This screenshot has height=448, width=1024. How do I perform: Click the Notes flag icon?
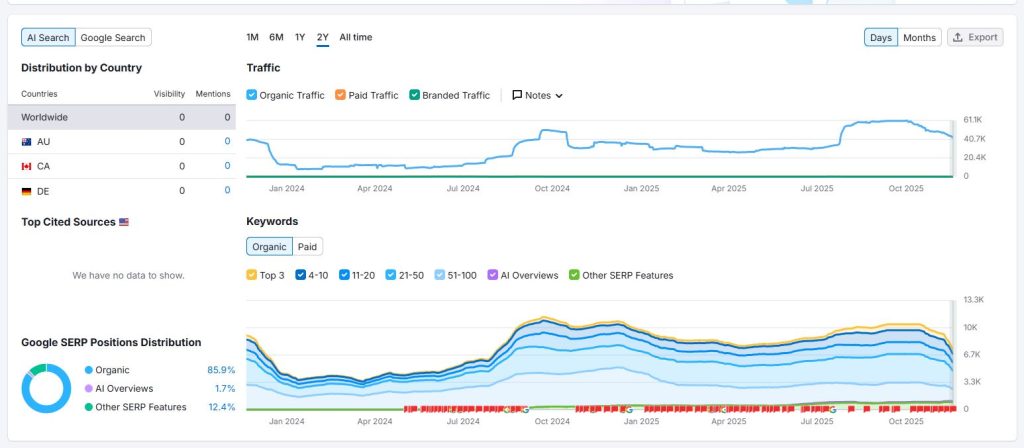[x=517, y=96]
